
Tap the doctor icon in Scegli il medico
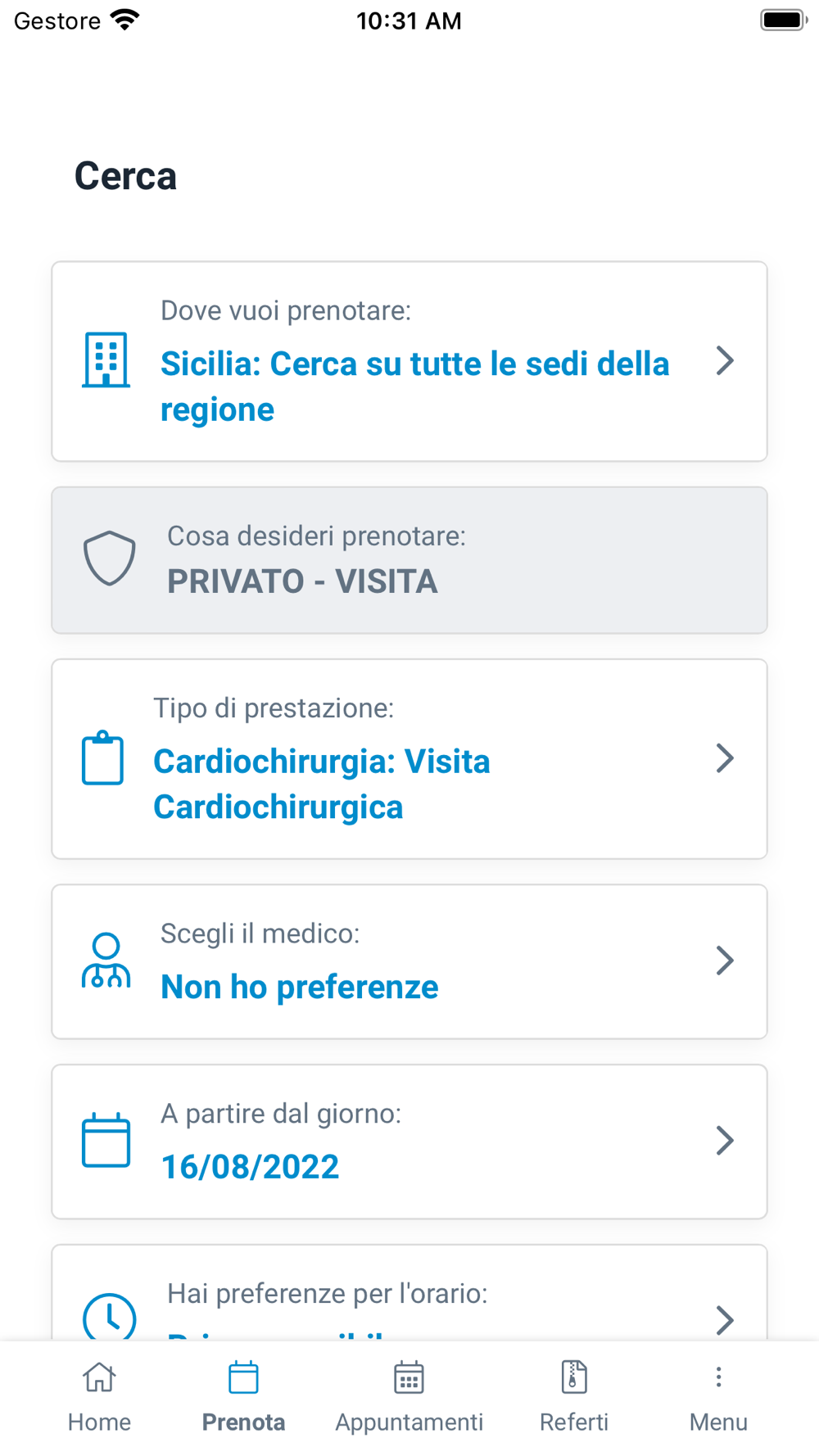[106, 961]
